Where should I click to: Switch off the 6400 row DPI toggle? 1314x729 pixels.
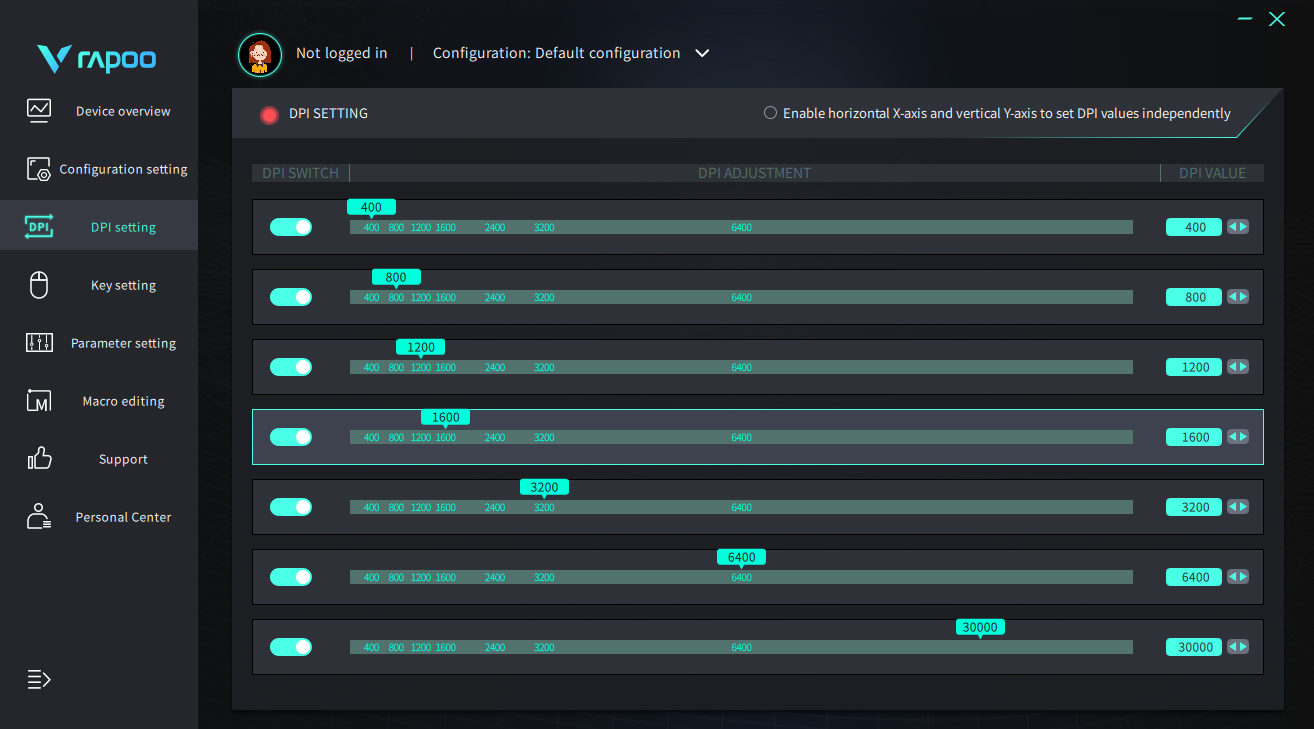pyautogui.click(x=291, y=577)
